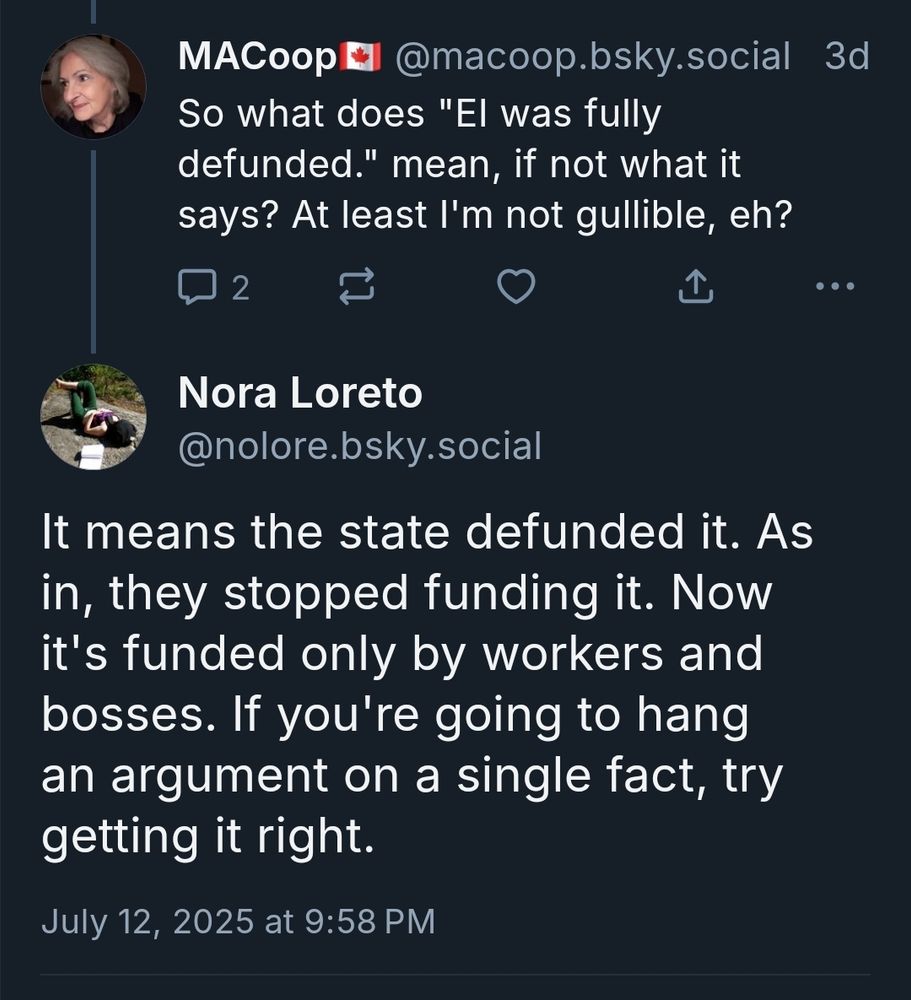
Task: Open the three-dot more options menu
Action: [835, 288]
